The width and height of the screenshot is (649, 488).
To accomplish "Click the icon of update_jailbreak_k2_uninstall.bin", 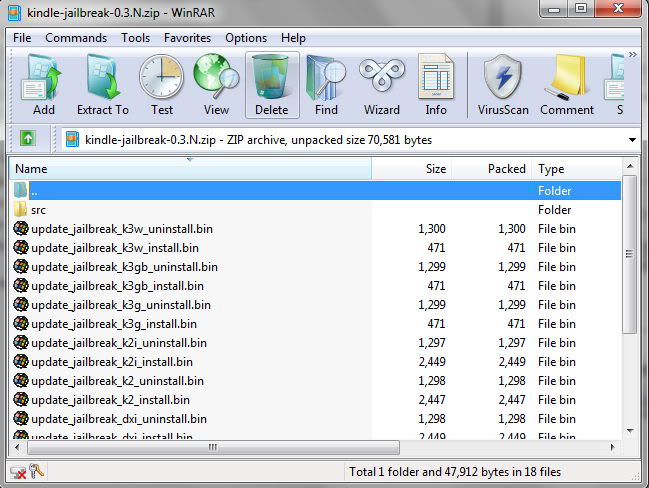I will pos(21,380).
